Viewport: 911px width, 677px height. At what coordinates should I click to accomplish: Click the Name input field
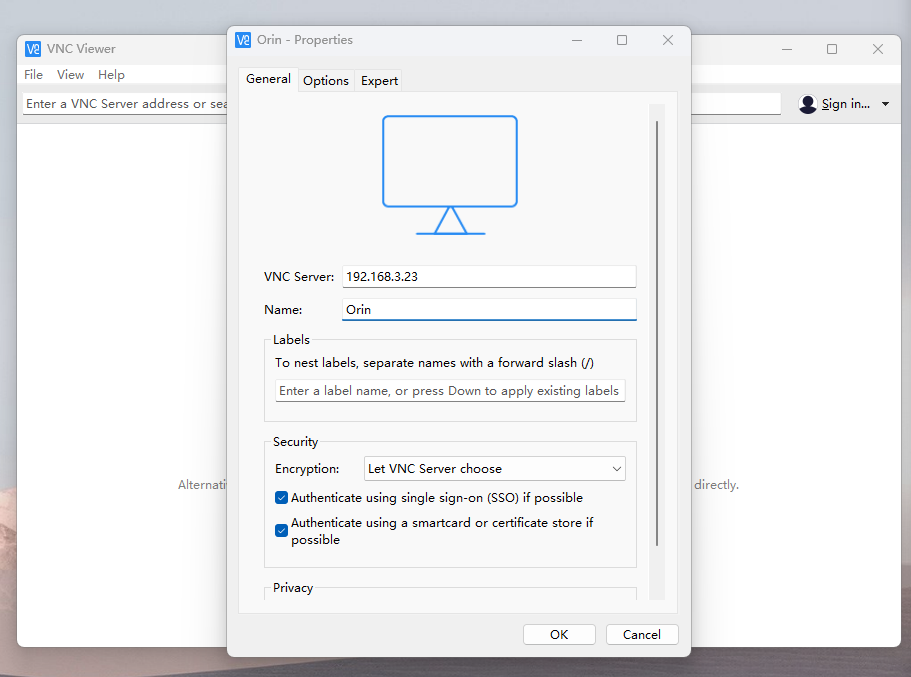click(x=489, y=310)
